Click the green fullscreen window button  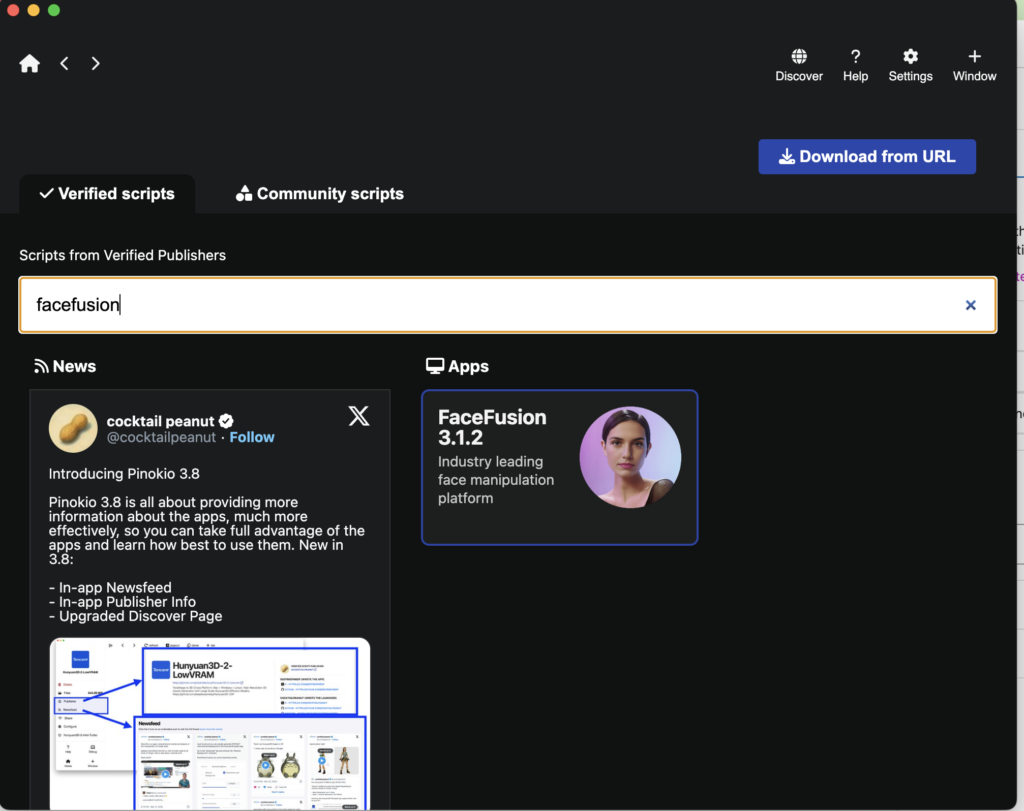(x=54, y=10)
